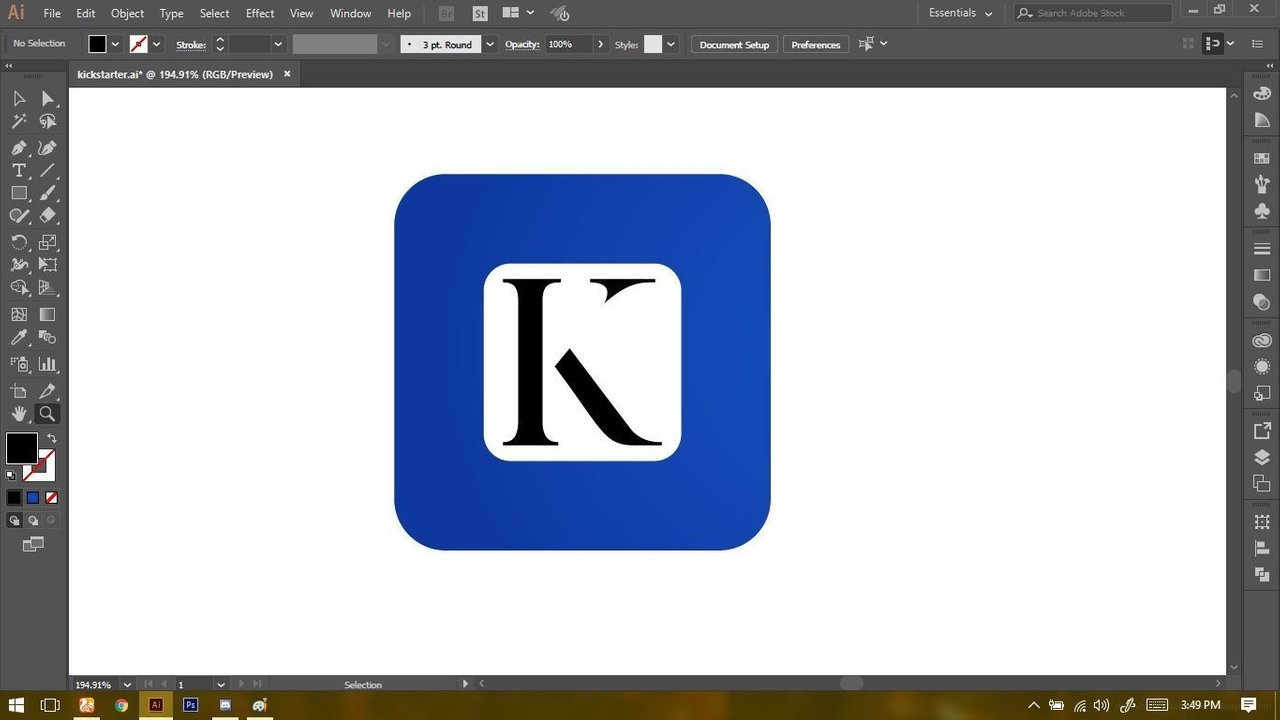The height and width of the screenshot is (720, 1280).
Task: Pick the Line Segment tool
Action: click(47, 171)
